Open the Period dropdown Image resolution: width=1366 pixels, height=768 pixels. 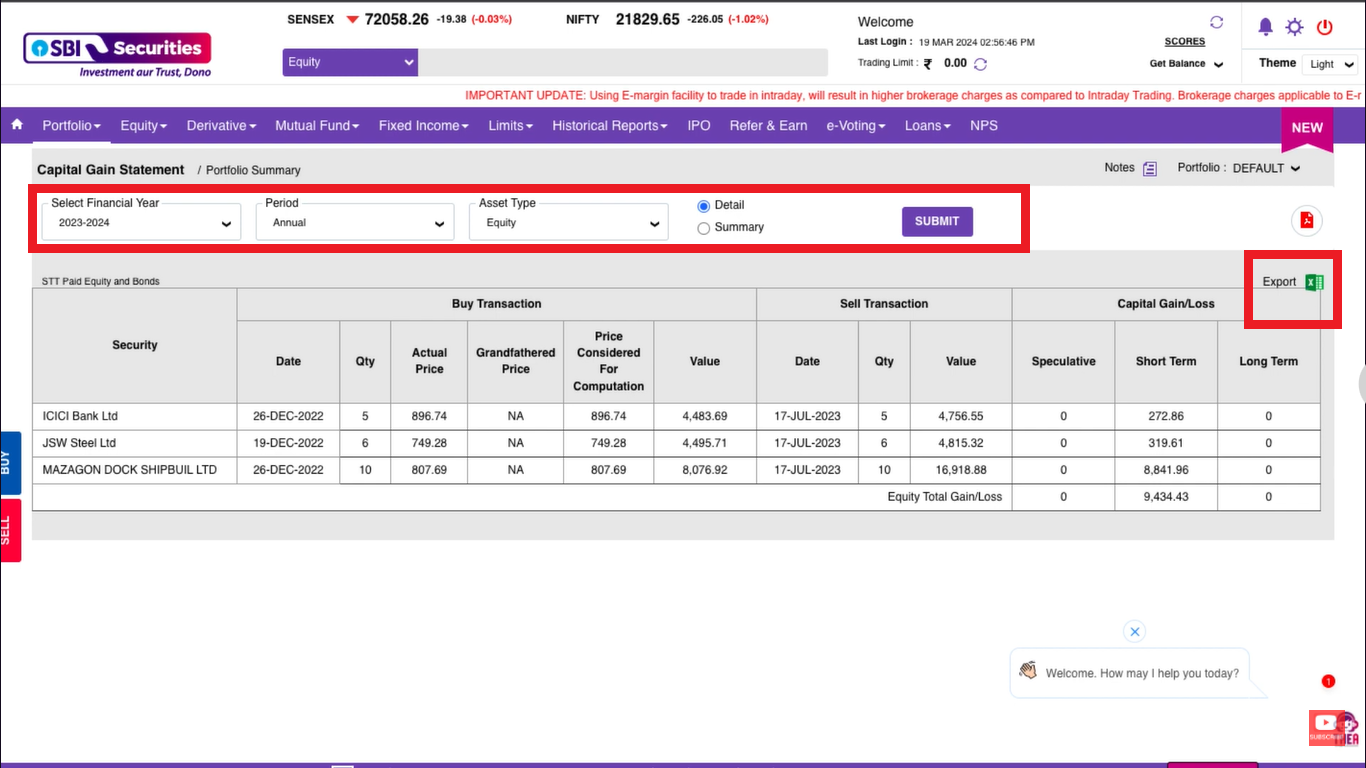(355, 222)
